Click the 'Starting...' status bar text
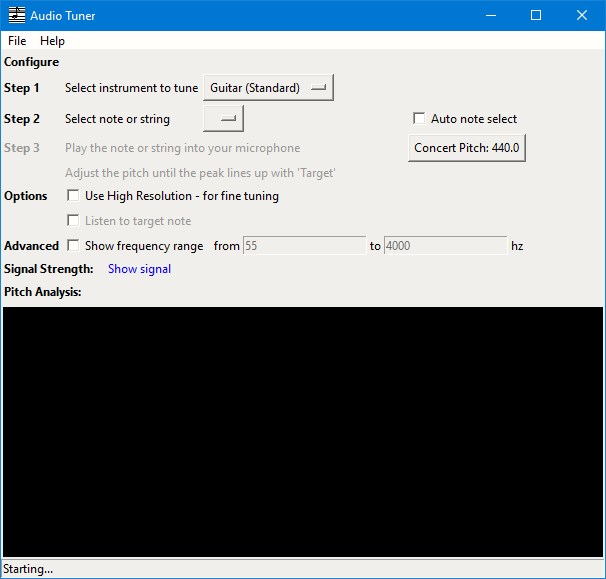The image size is (606, 579). coord(28,569)
